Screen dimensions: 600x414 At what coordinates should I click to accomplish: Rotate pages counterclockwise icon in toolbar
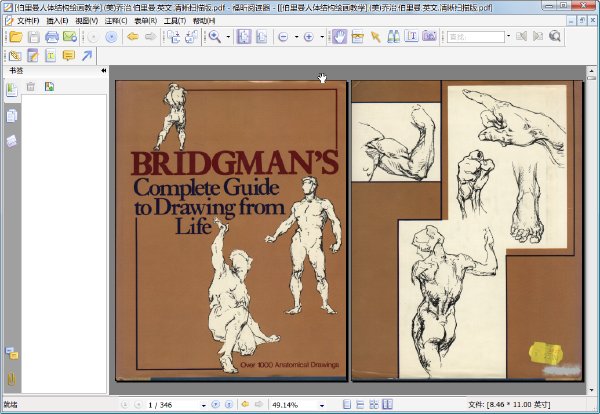coord(191,37)
